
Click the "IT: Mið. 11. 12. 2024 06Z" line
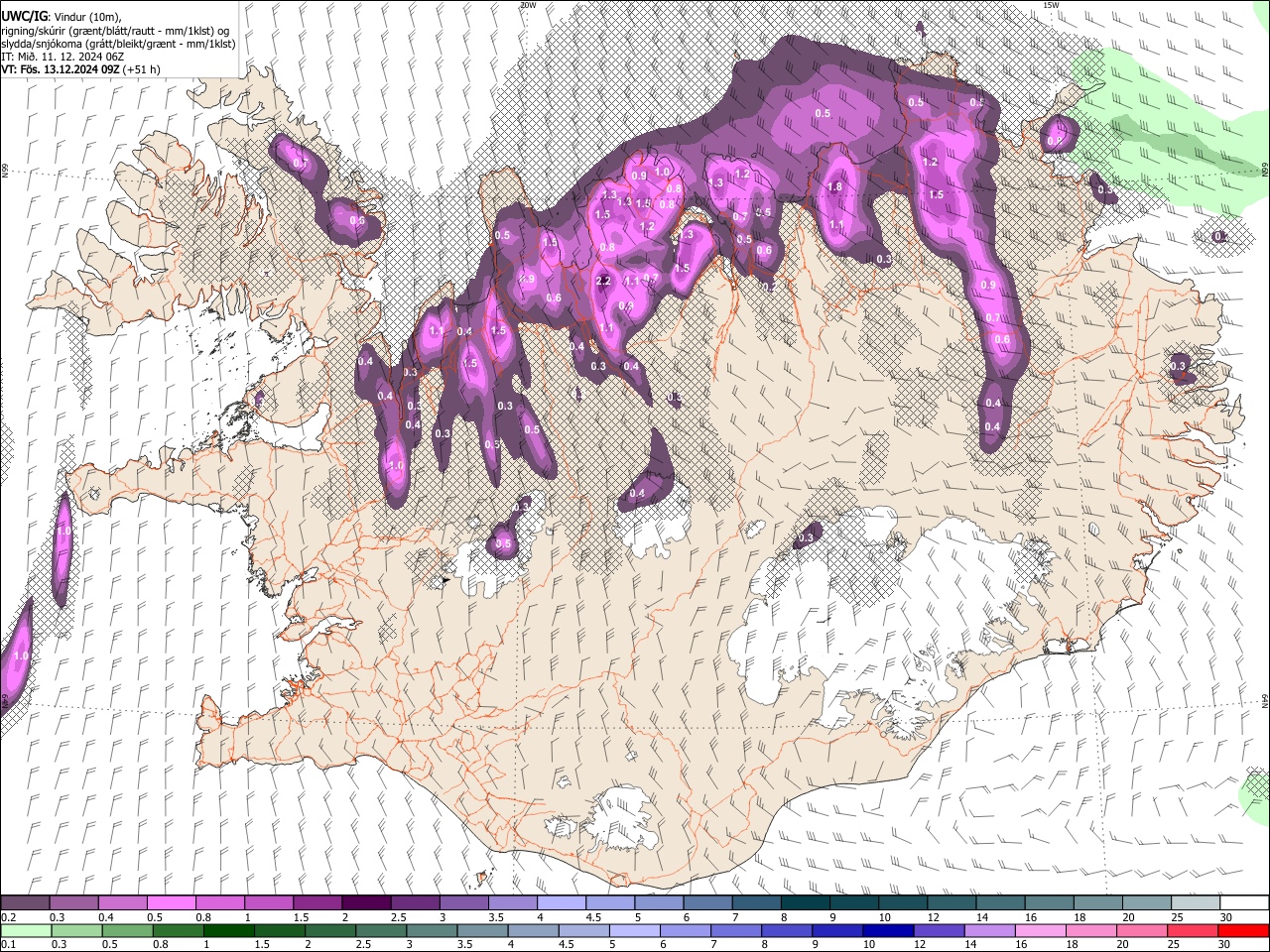pyautogui.click(x=63, y=57)
